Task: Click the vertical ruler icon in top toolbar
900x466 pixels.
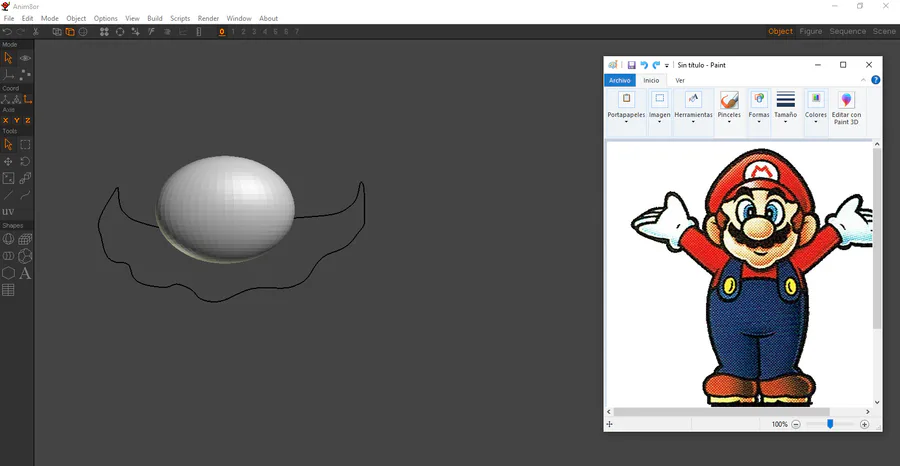Action: point(199,32)
